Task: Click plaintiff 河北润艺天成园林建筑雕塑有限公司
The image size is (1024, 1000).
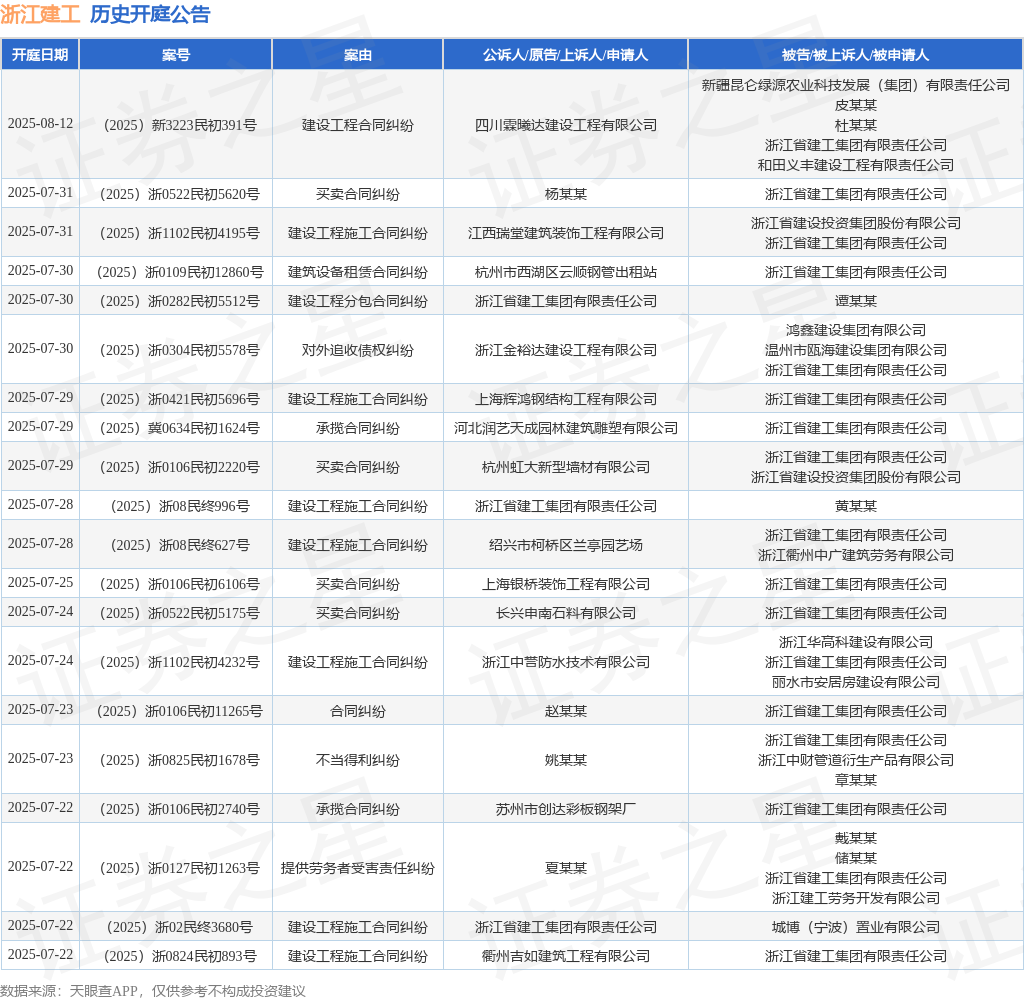Action: point(566,428)
